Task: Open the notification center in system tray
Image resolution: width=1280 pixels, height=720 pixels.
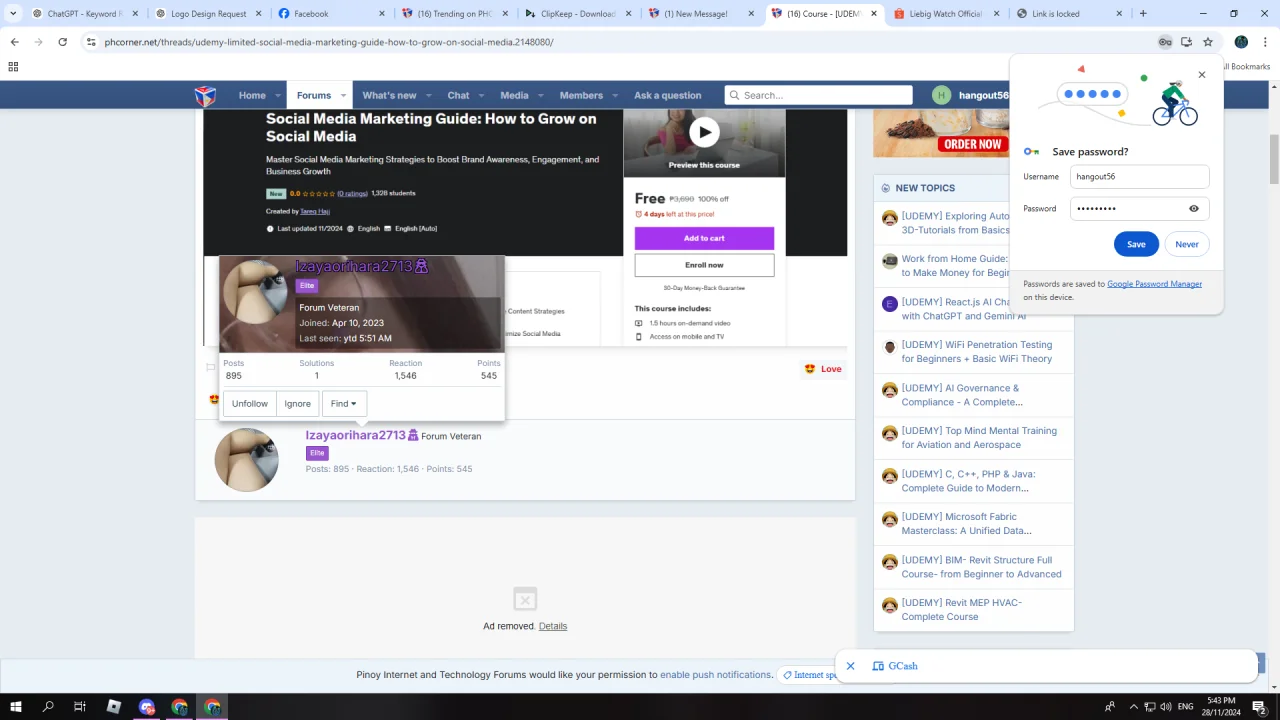Action: [x=1259, y=707]
